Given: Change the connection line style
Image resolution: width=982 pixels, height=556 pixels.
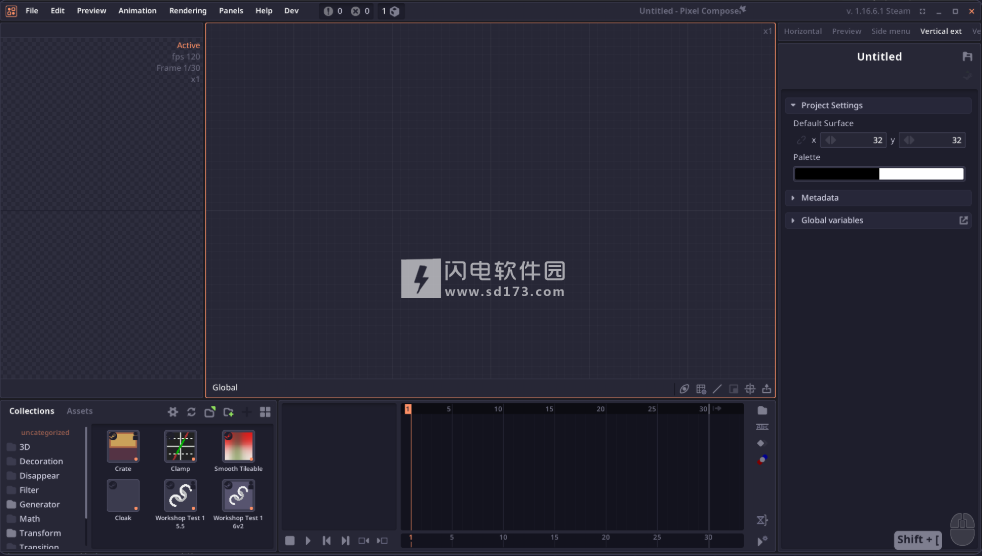Looking at the screenshot, I should tap(717, 389).
